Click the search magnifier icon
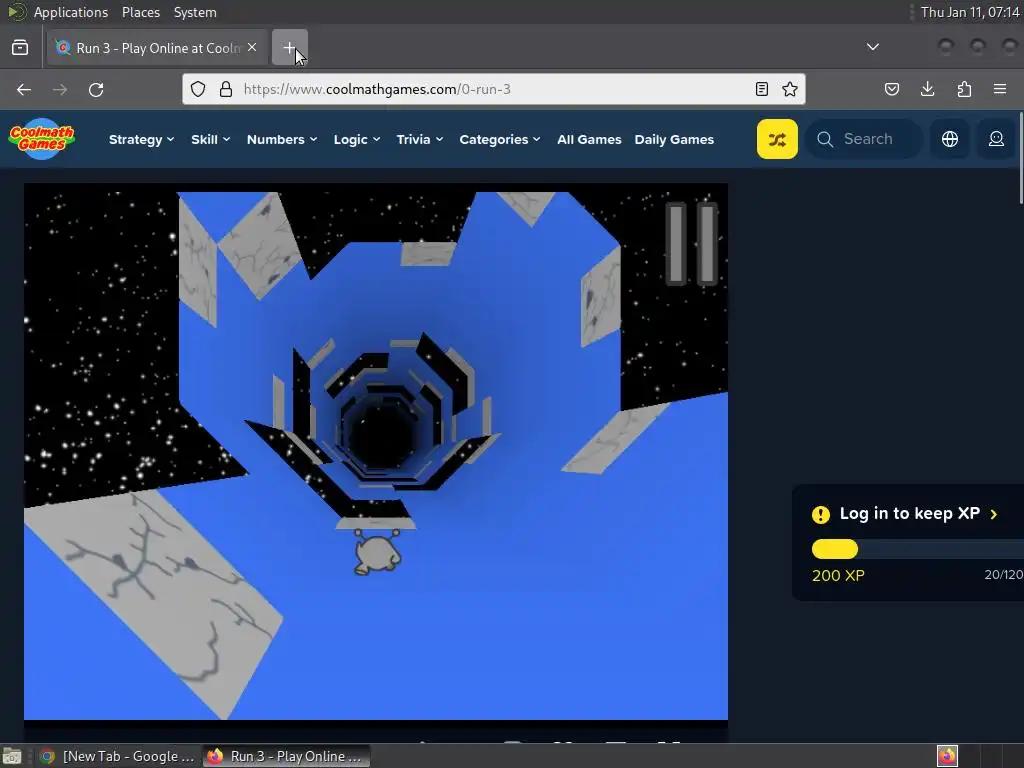Screen dimensions: 1024x768 825,139
